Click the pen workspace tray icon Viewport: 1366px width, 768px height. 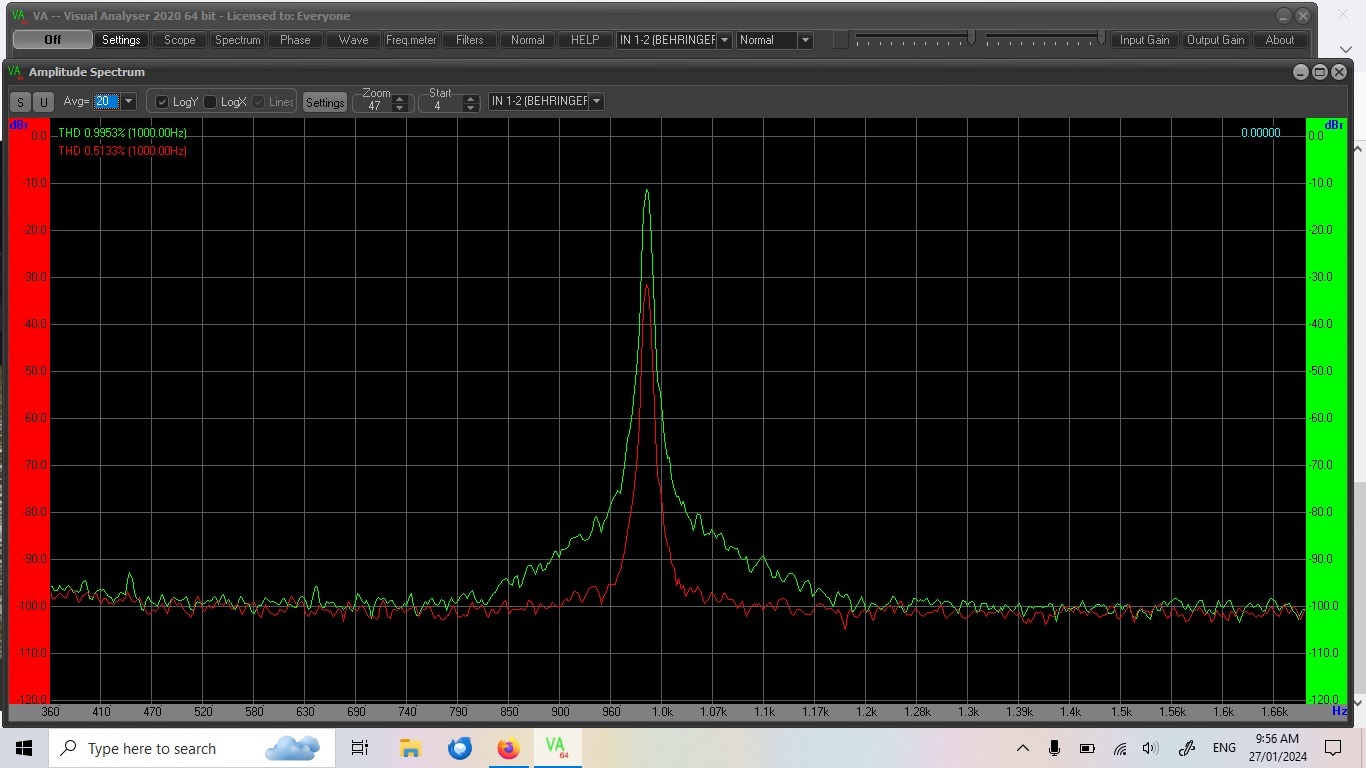point(1187,748)
